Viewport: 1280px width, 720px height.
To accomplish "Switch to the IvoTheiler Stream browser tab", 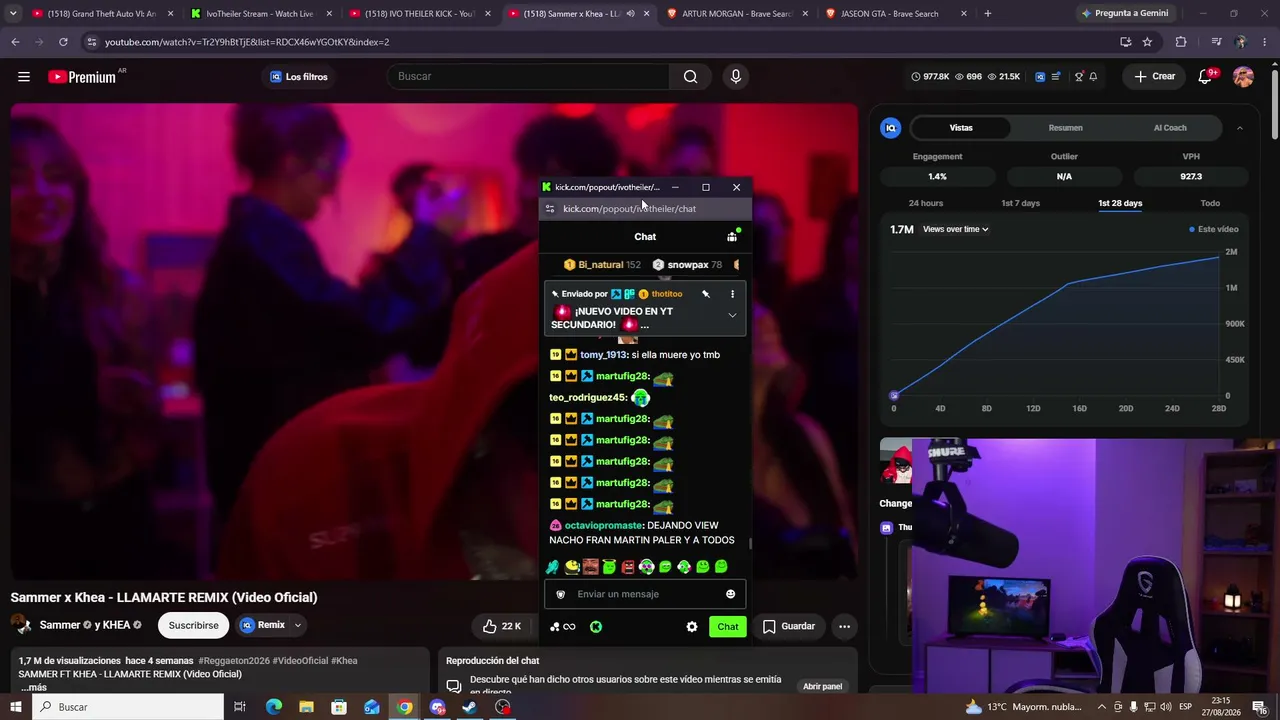I will point(260,14).
